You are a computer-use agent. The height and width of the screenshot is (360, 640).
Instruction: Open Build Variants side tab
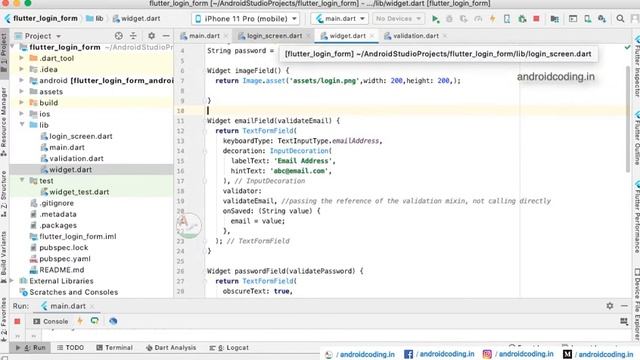pos(4,257)
